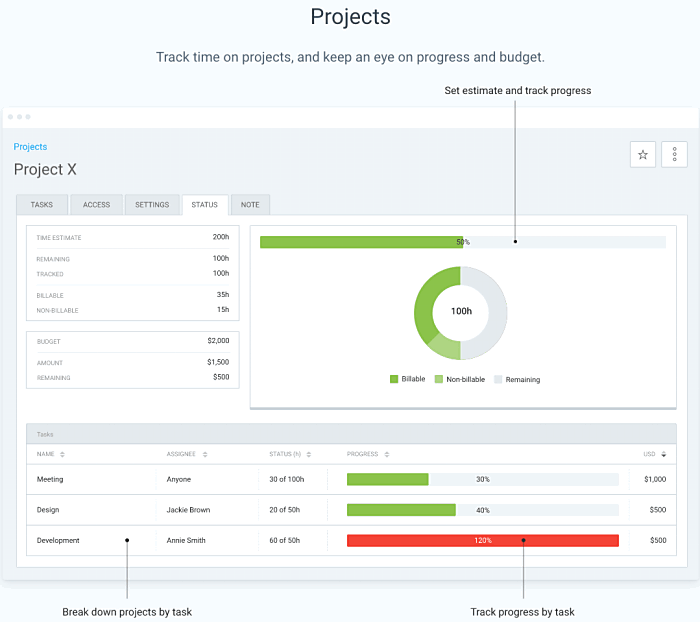The width and height of the screenshot is (700, 622).
Task: Click the $1,000 amount in Meeting row
Action: coord(655,479)
